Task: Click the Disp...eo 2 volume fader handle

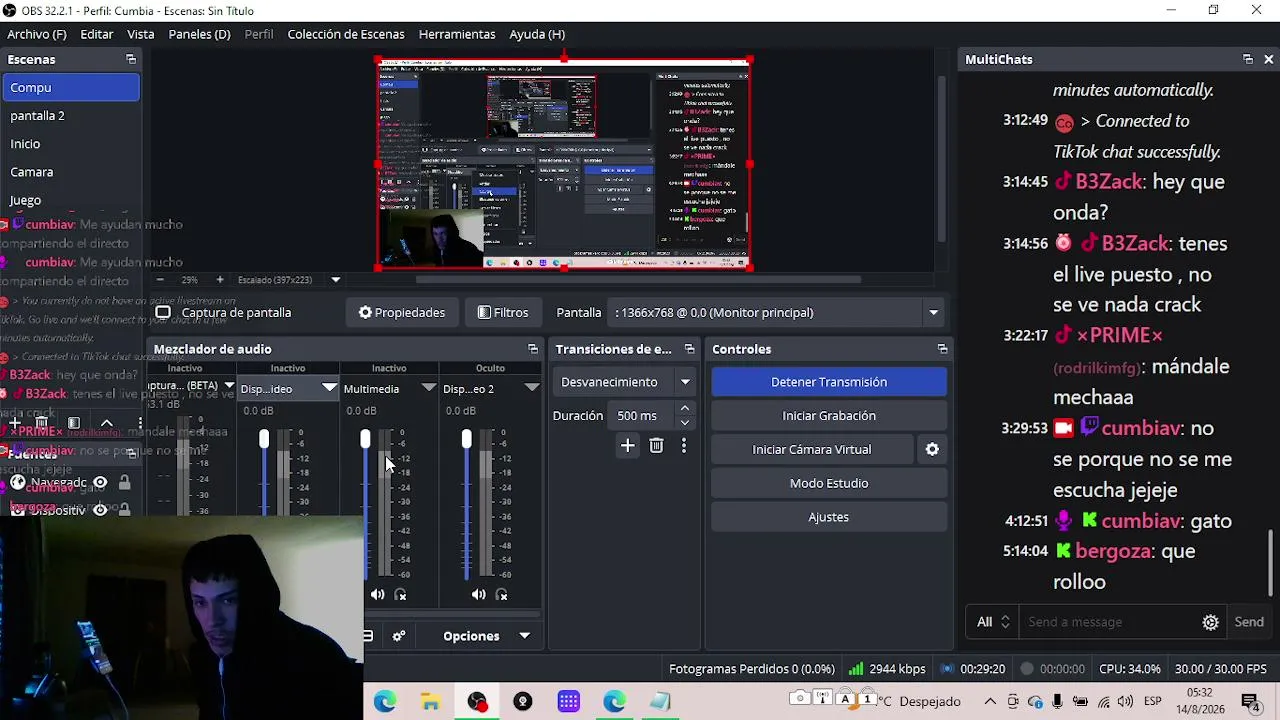Action: (x=466, y=439)
